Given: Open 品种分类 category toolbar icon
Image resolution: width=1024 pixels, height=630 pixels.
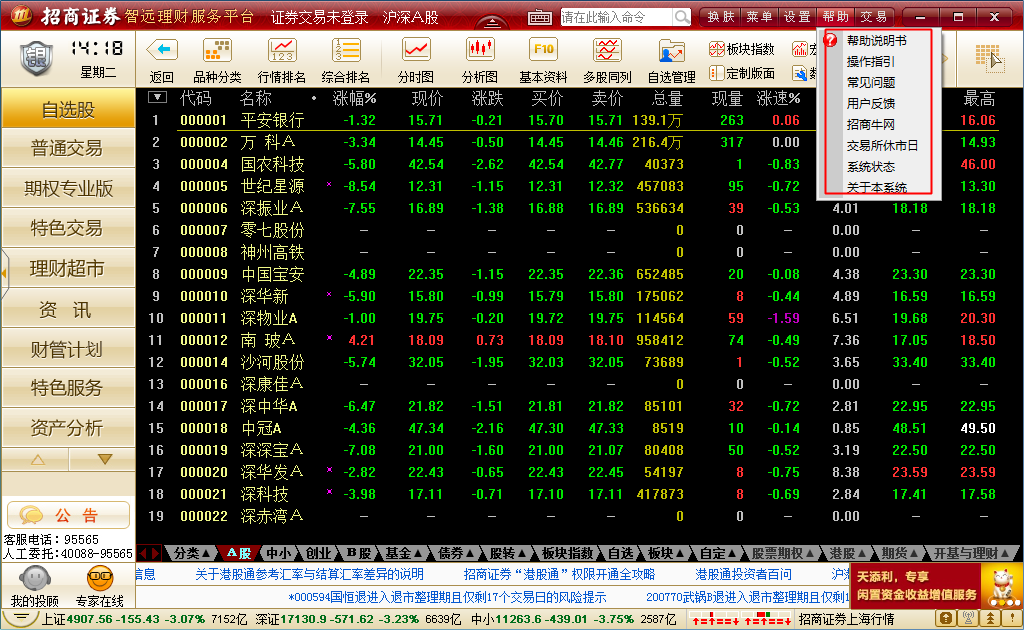Looking at the screenshot, I should coord(217,50).
